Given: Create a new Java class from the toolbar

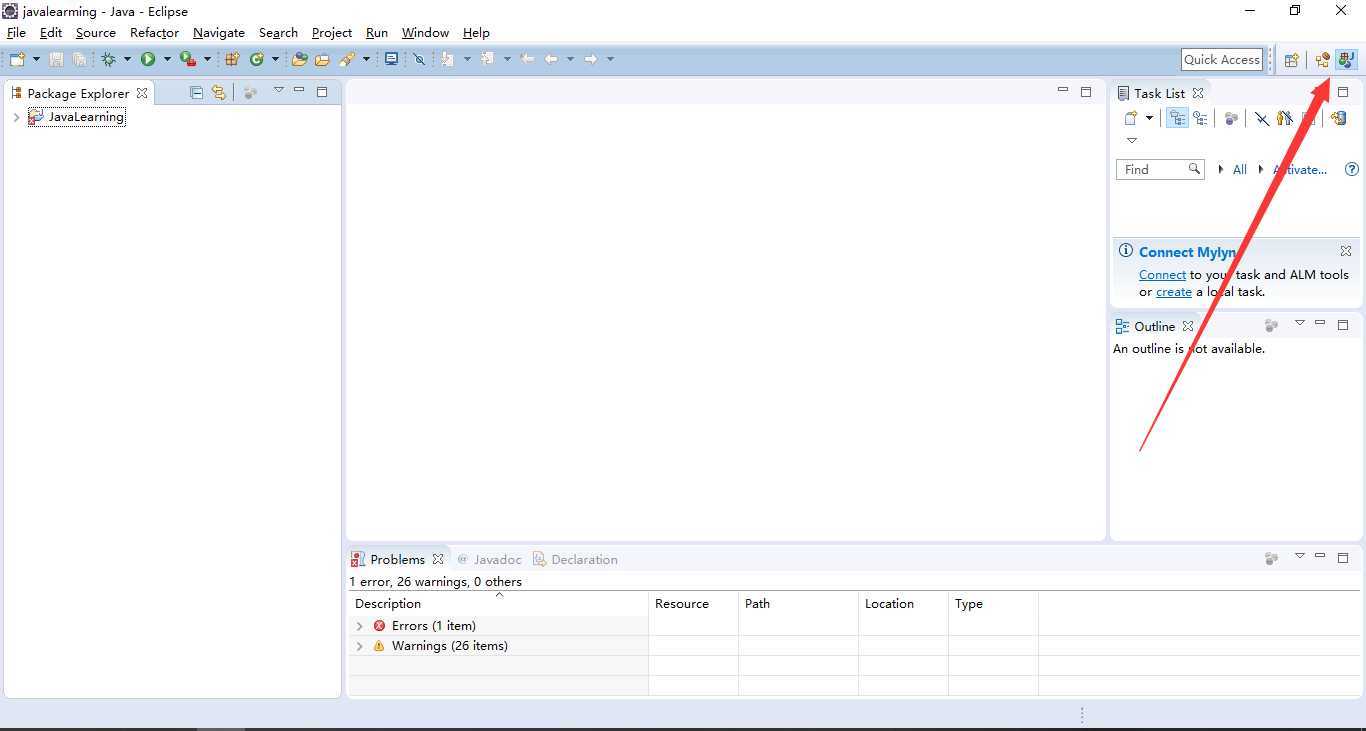Looking at the screenshot, I should click(257, 59).
